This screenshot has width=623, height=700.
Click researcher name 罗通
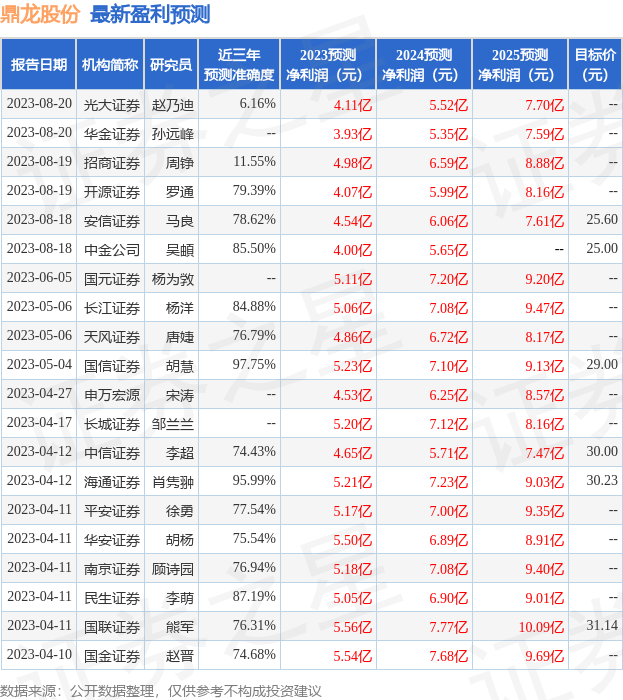(x=180, y=192)
